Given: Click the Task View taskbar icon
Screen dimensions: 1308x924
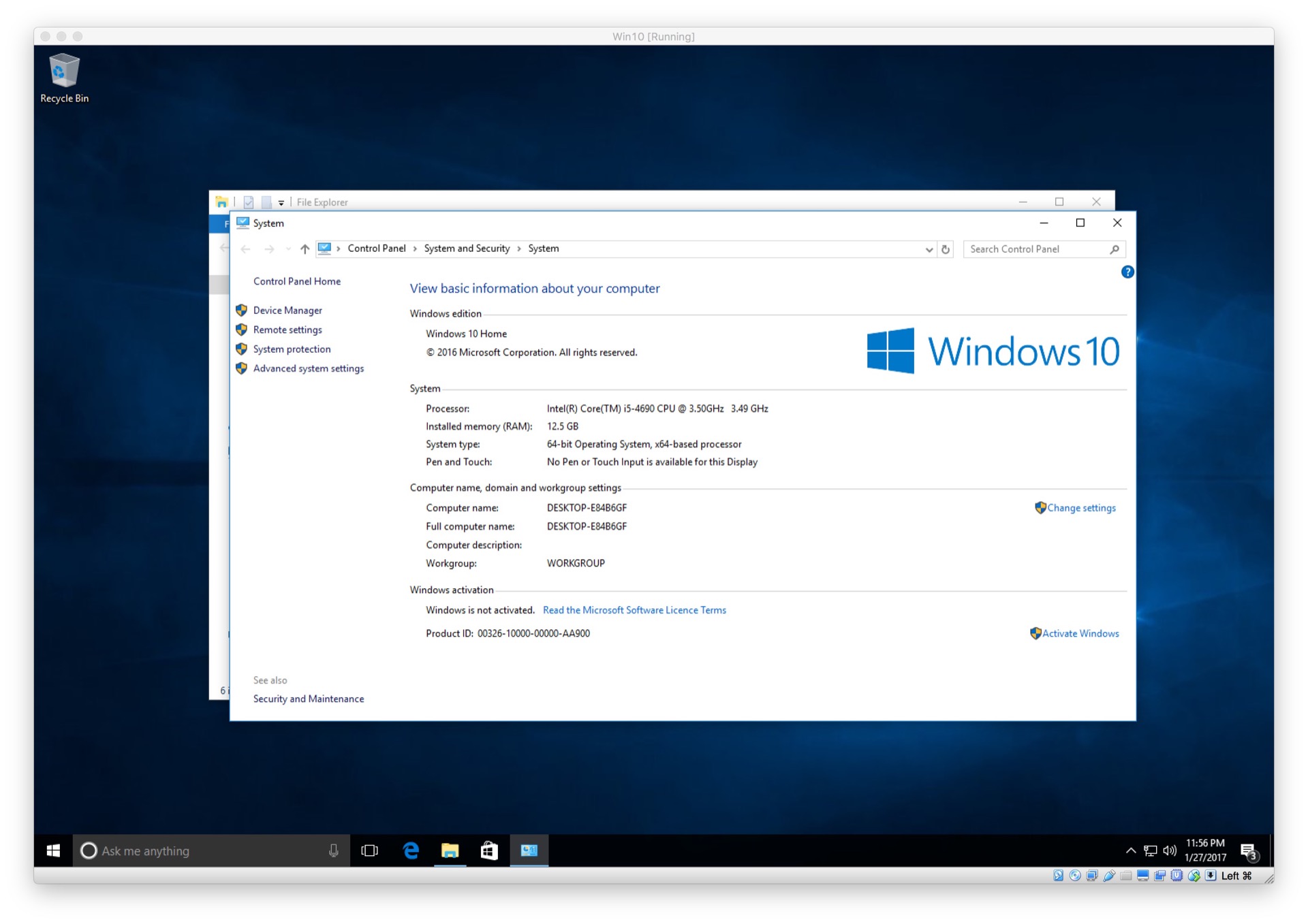Looking at the screenshot, I should (369, 850).
